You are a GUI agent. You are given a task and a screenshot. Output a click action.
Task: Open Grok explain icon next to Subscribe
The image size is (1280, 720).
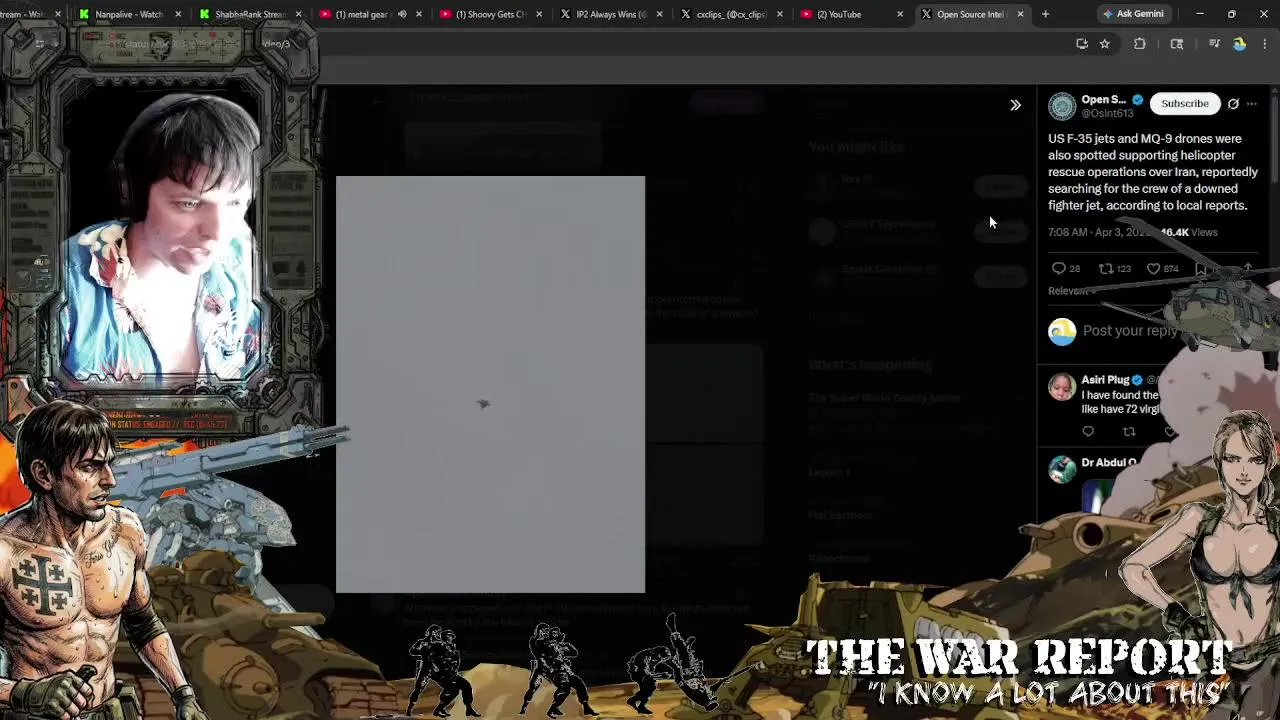1233,104
